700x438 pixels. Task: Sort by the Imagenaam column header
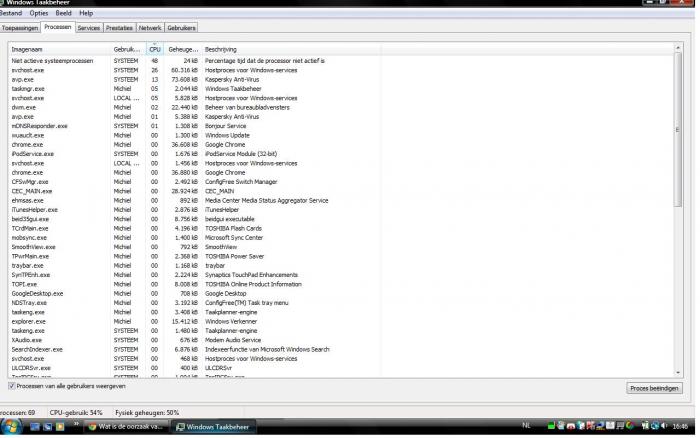tap(59, 49)
